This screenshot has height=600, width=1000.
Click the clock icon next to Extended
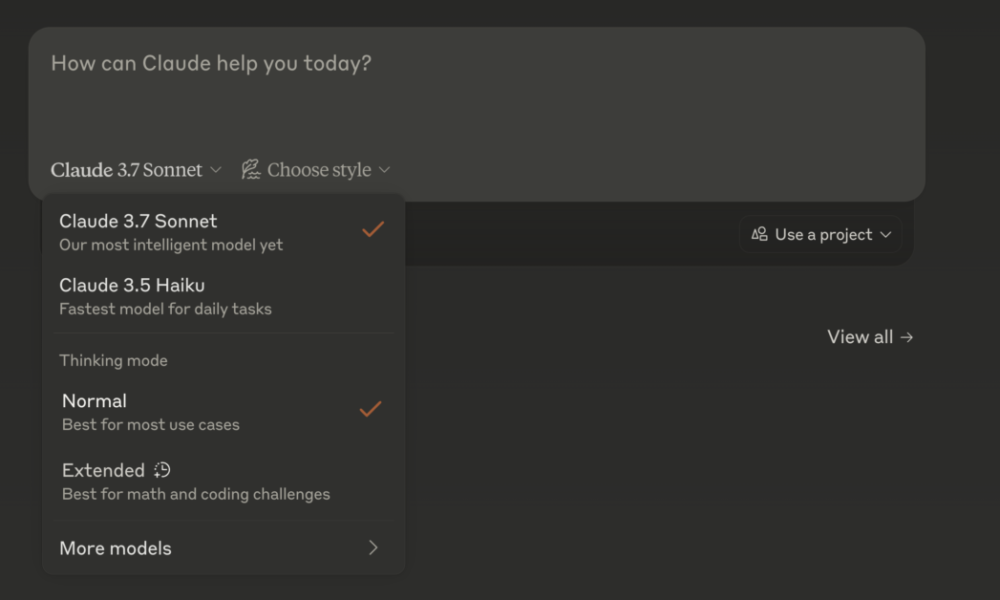tap(162, 470)
